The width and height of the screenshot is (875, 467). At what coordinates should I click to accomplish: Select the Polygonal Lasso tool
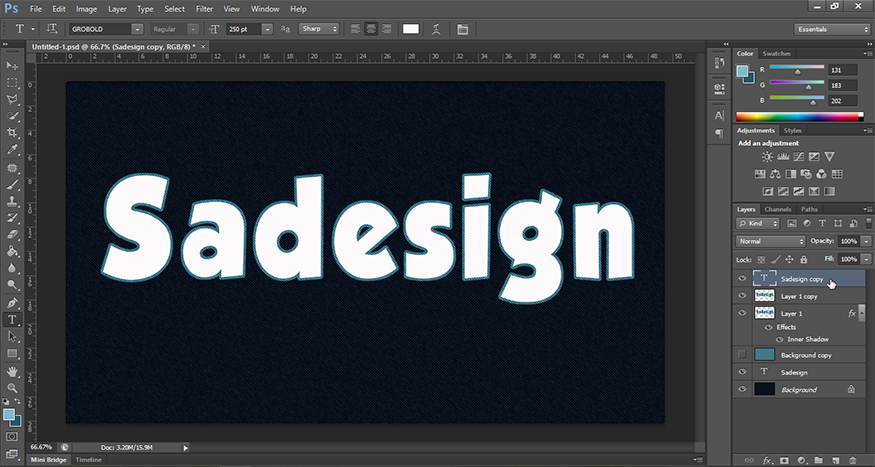pos(12,100)
